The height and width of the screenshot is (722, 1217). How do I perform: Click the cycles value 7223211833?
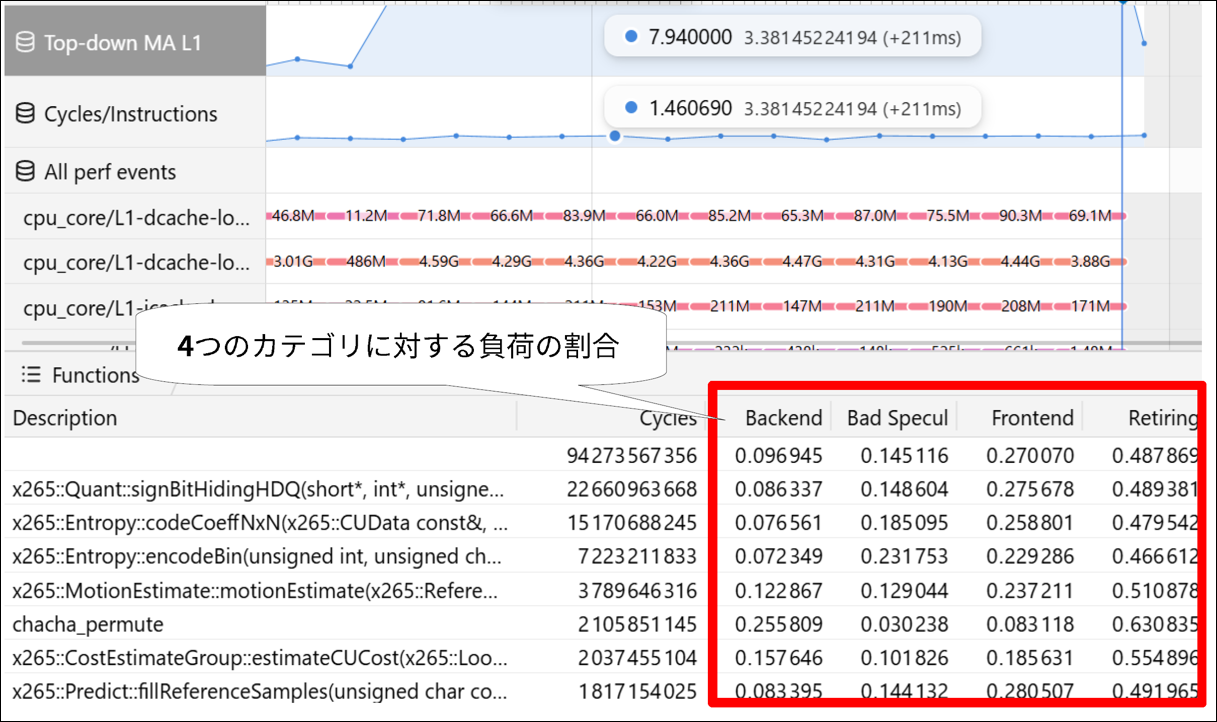point(637,557)
